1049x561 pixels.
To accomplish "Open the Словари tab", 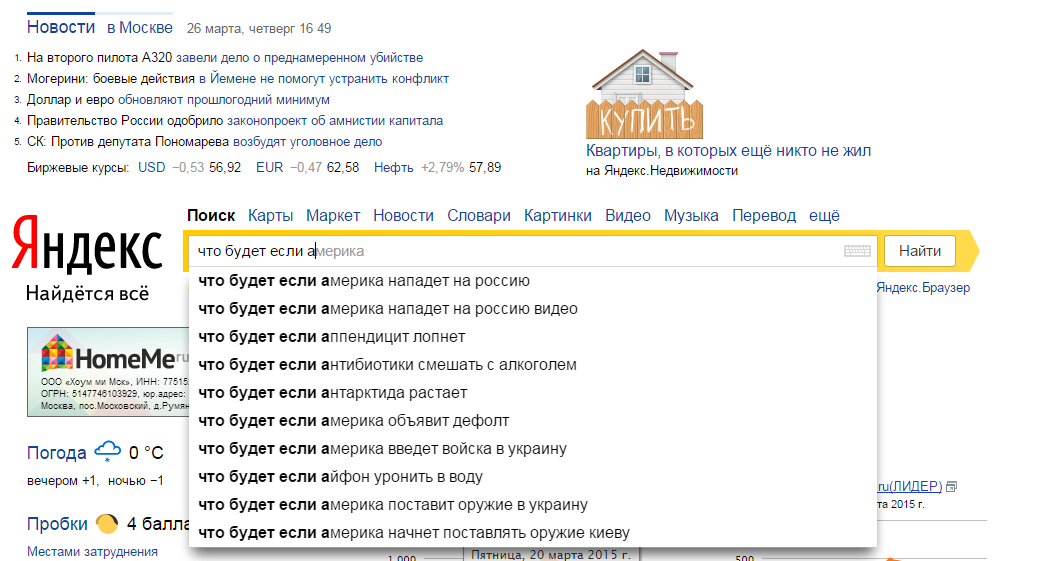I will [x=479, y=215].
